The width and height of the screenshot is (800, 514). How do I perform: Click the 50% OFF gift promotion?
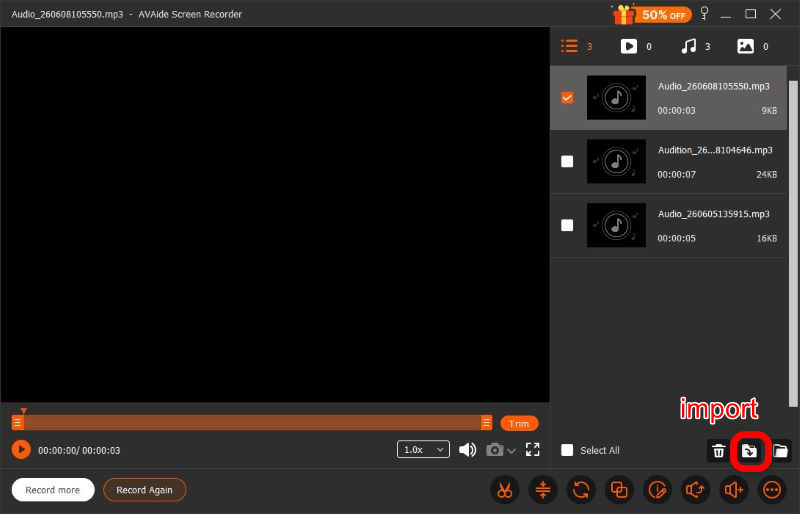652,14
